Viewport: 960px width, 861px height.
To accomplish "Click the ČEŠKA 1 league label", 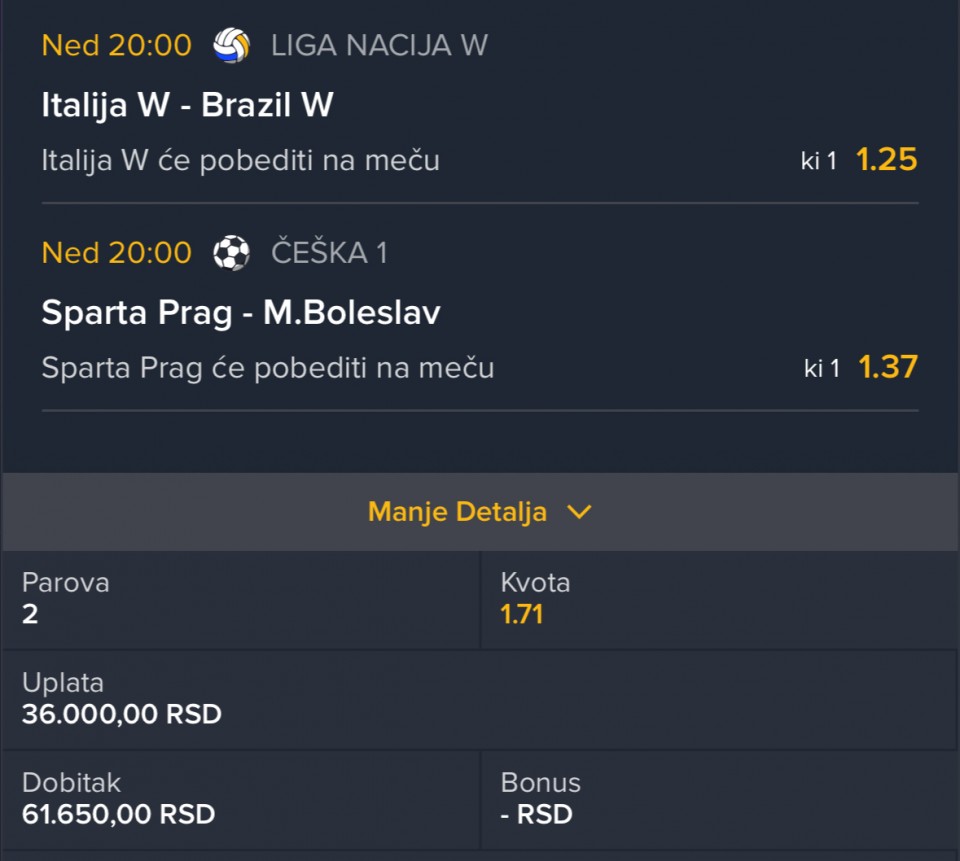I will 329,253.
